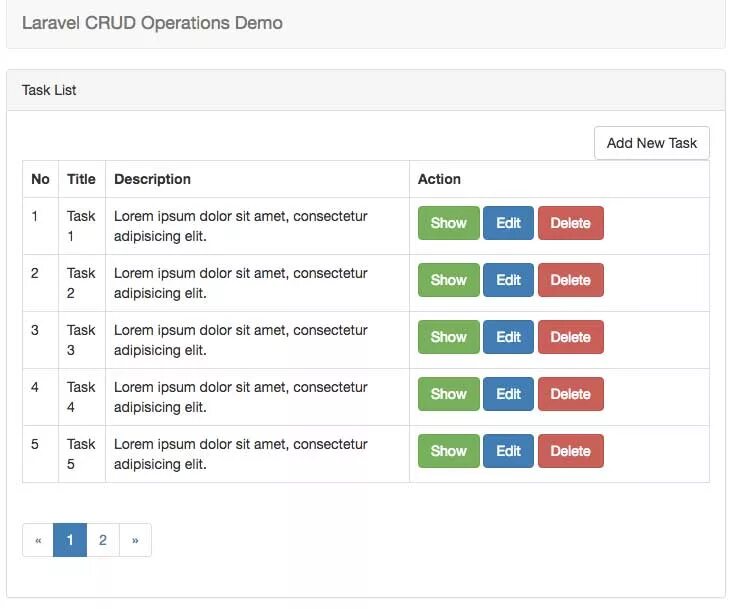Viewport: 735px width, 609px height.
Task: Delete Task 4
Action: pyautogui.click(x=570, y=394)
